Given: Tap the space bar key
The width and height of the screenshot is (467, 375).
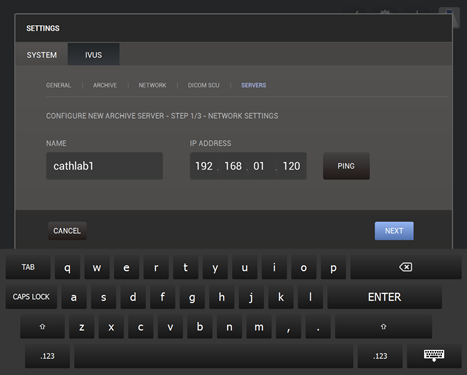Looking at the screenshot, I should click(x=214, y=356).
